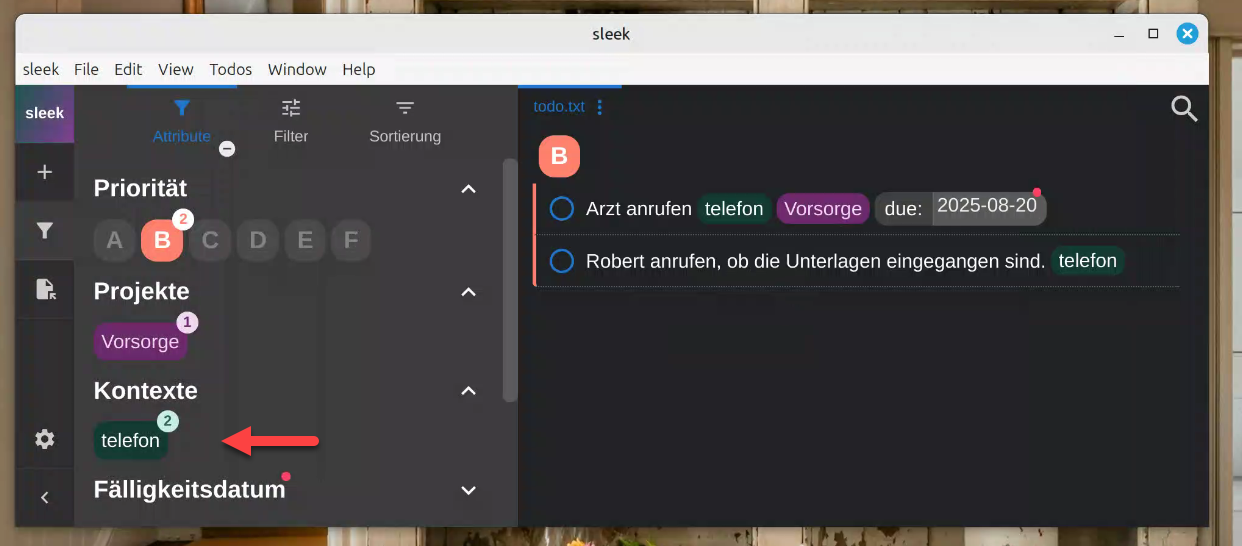Open settings via the gear icon

click(x=44, y=439)
